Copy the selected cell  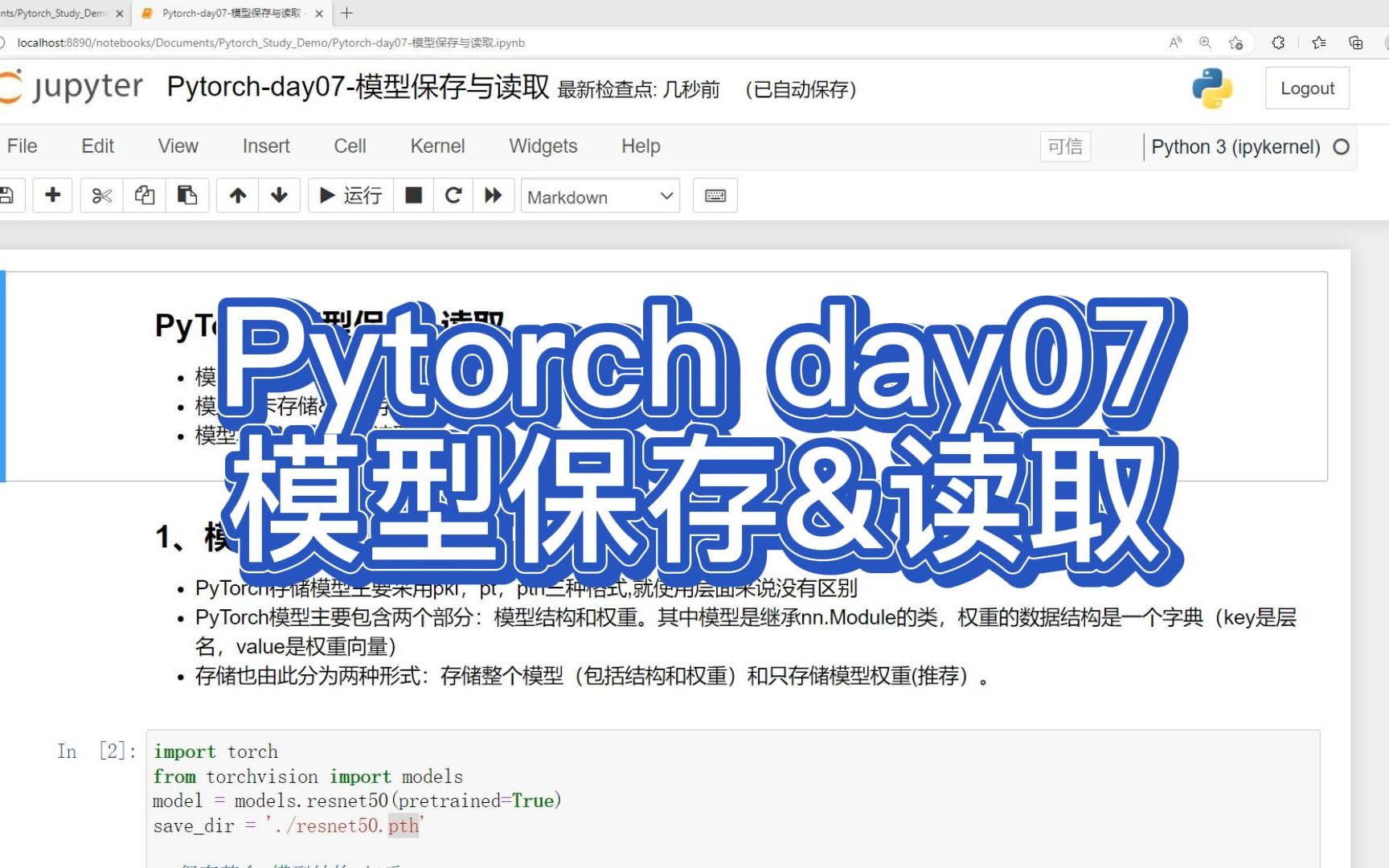click(x=144, y=195)
